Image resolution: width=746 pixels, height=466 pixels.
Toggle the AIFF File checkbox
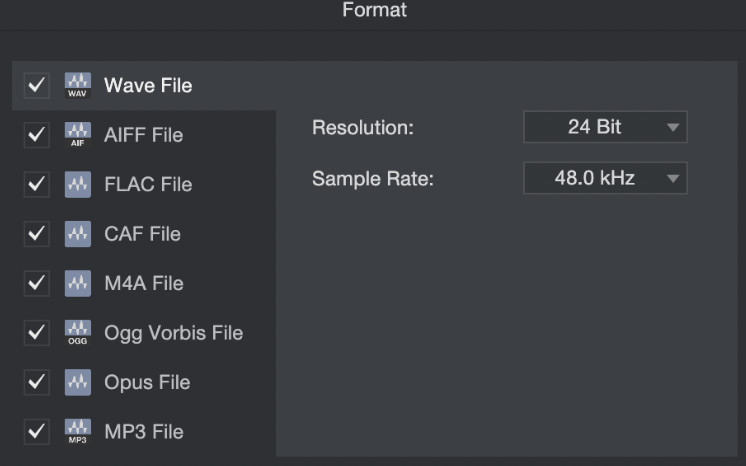[x=37, y=135]
